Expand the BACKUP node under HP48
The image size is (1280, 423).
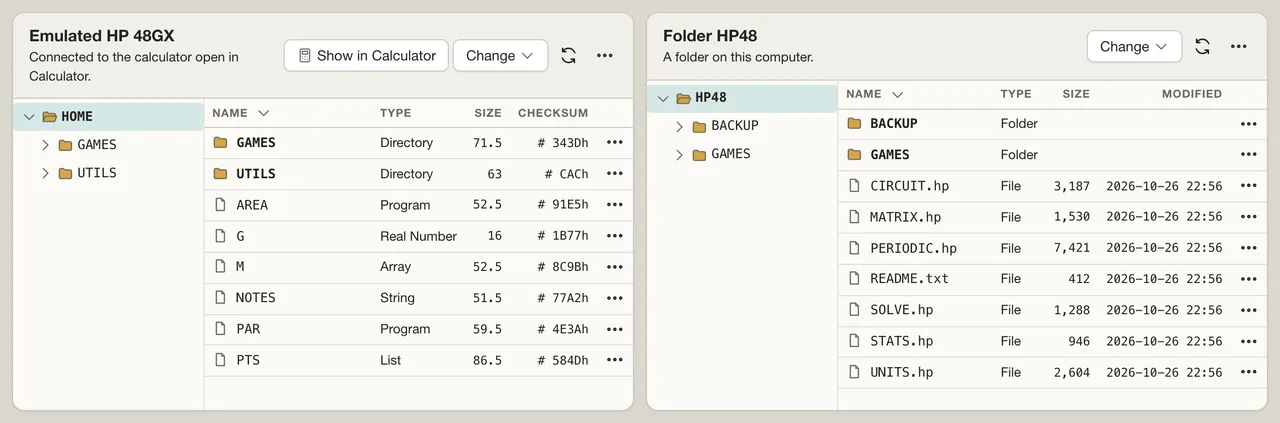coord(679,126)
